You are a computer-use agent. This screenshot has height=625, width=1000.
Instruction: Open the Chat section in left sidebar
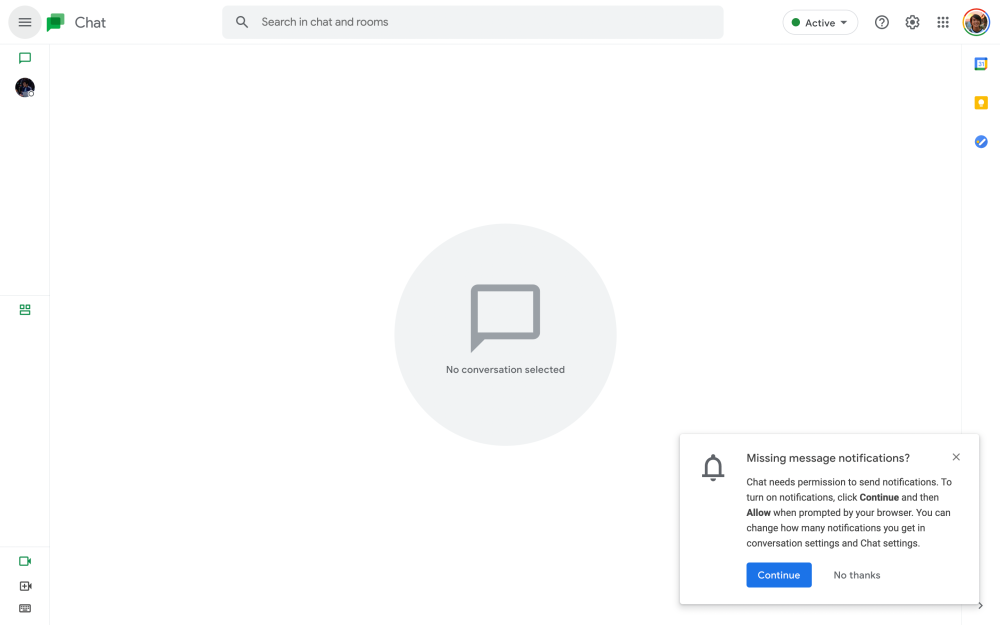[25, 58]
